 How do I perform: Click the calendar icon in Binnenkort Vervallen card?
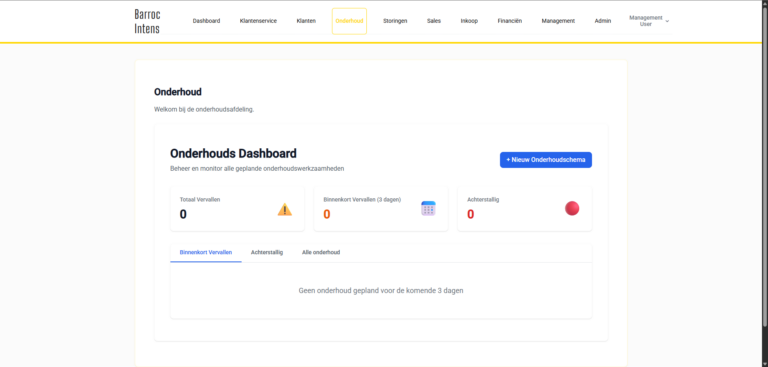(428, 208)
